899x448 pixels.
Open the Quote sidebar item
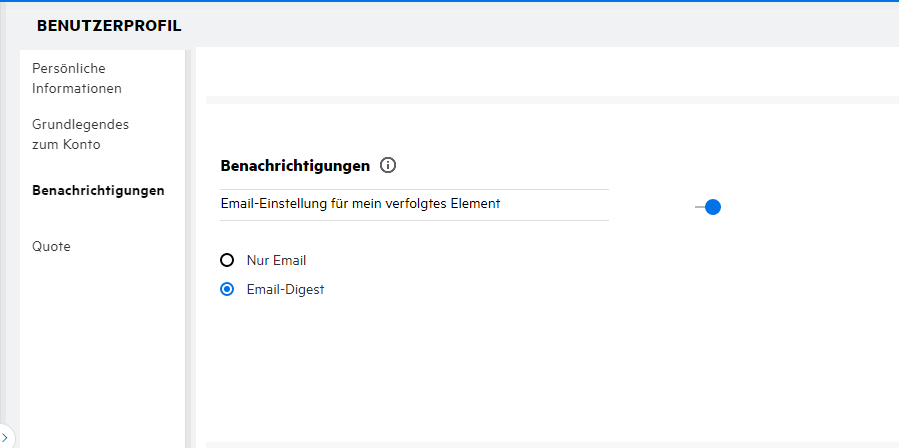click(52, 246)
